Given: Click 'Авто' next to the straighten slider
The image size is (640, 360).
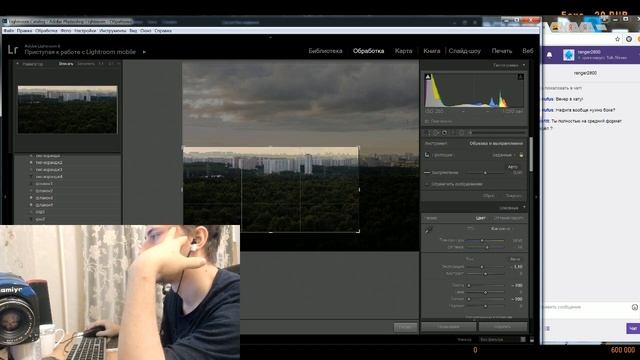Looking at the screenshot, I should 513,167.
